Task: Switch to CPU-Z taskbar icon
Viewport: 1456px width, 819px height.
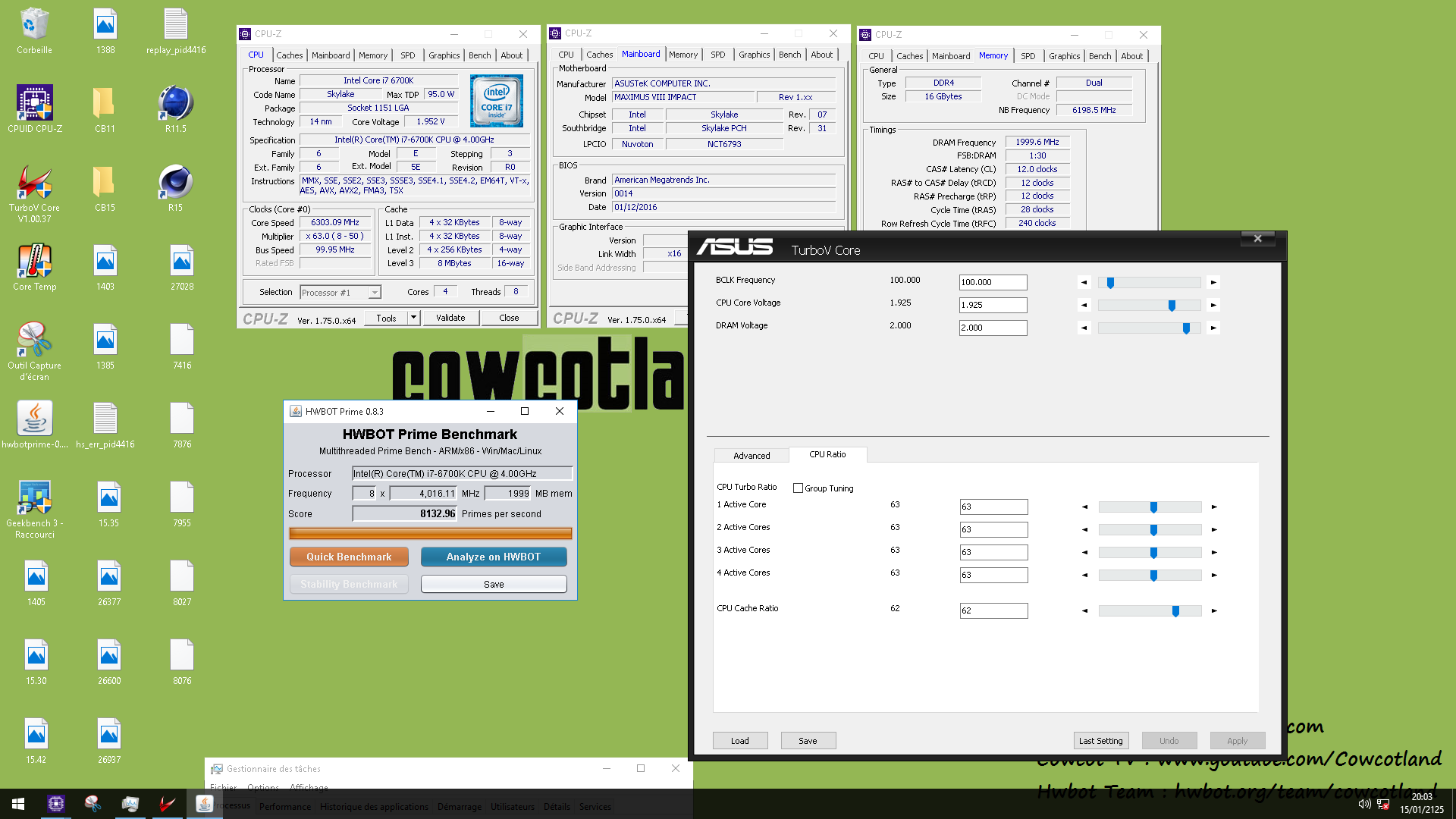Action: tap(55, 804)
